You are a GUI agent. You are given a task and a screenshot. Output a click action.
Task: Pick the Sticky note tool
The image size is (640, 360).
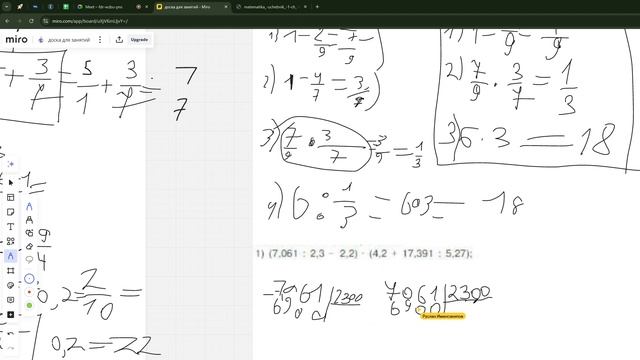click(x=11, y=212)
